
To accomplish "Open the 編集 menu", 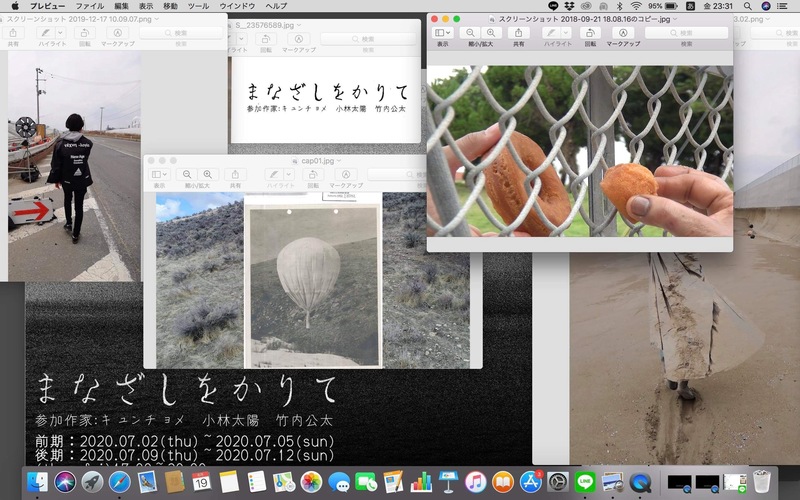I will pyautogui.click(x=121, y=6).
